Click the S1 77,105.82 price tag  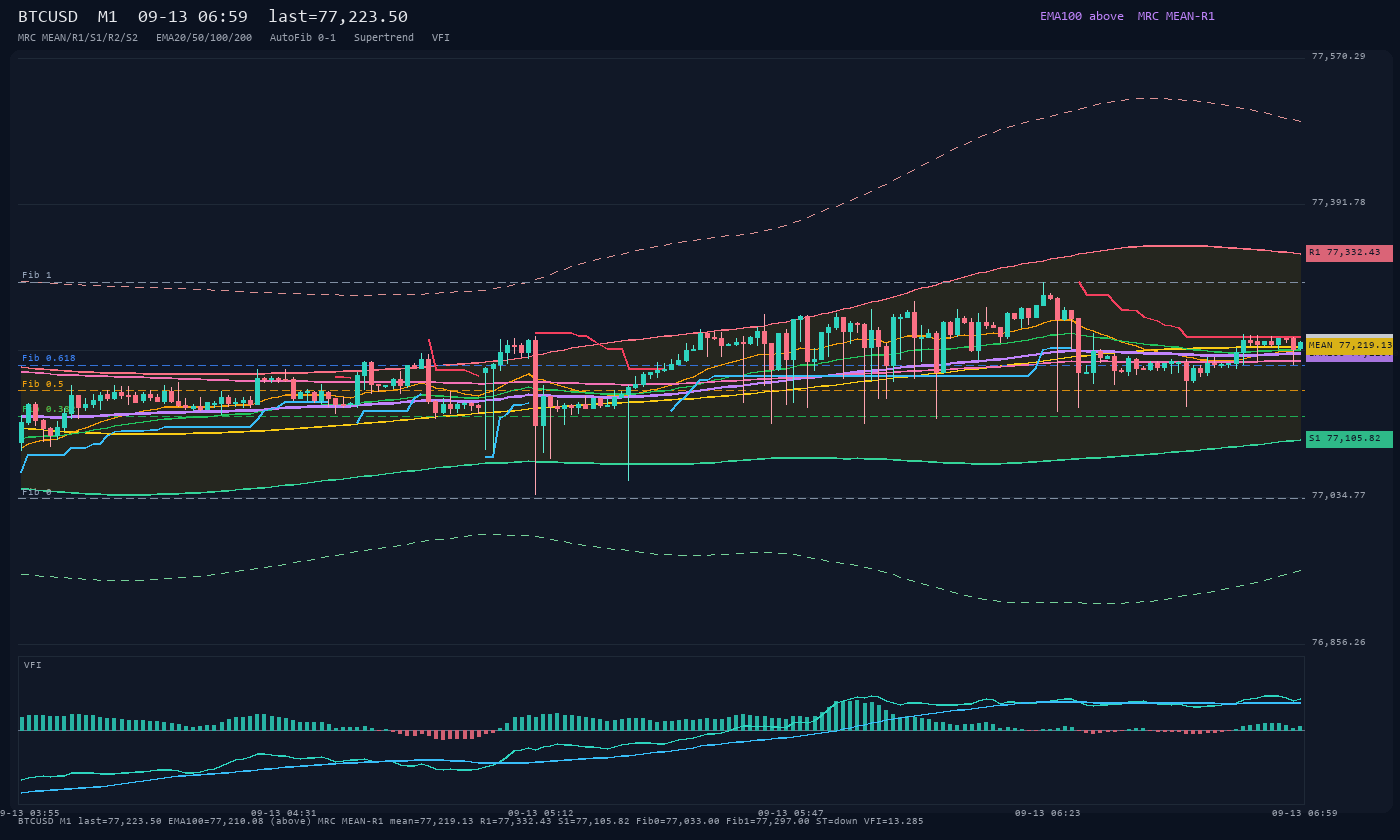pos(1349,439)
